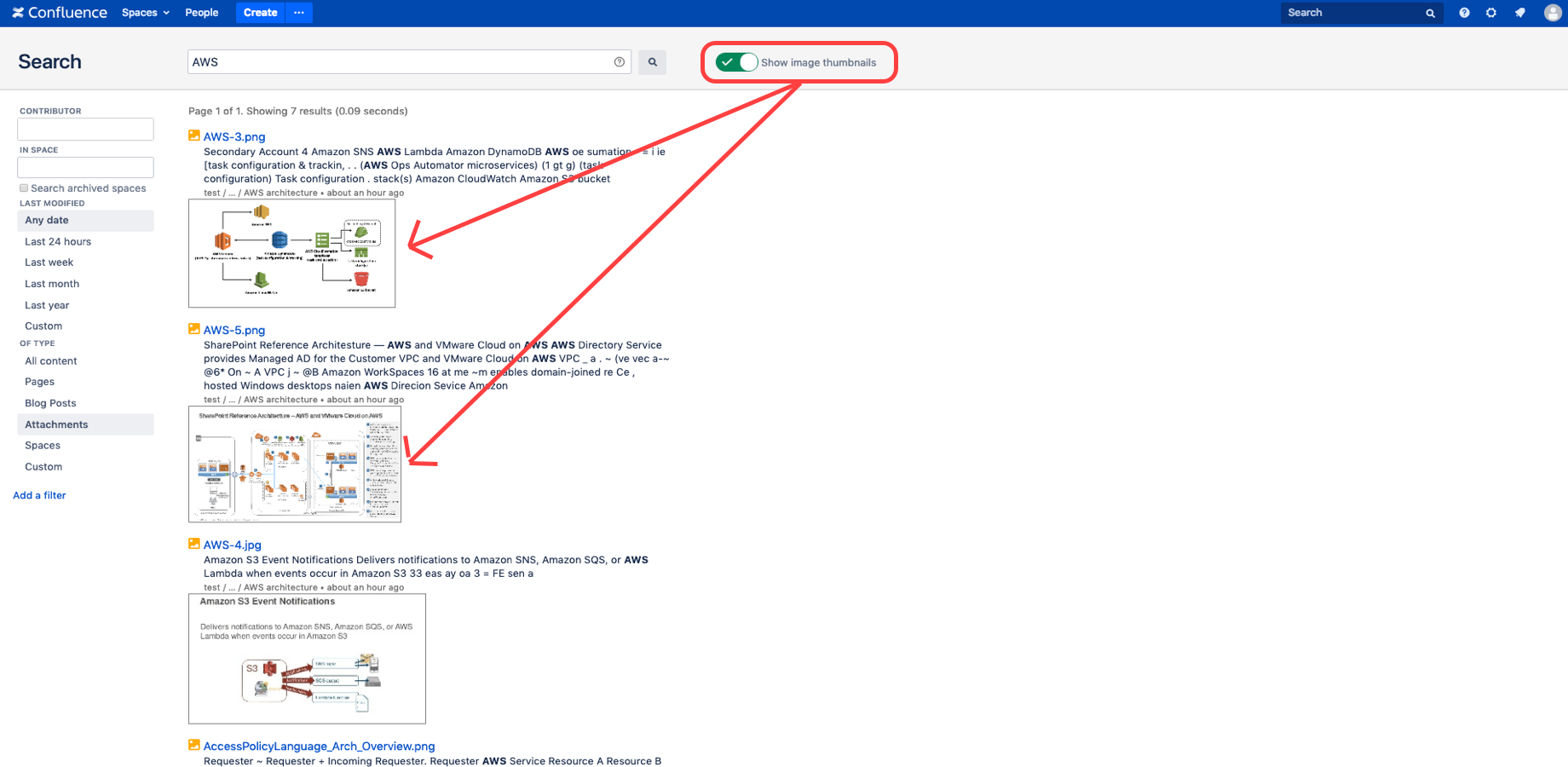1568x767 pixels.
Task: Open the People menu
Action: tap(202, 13)
